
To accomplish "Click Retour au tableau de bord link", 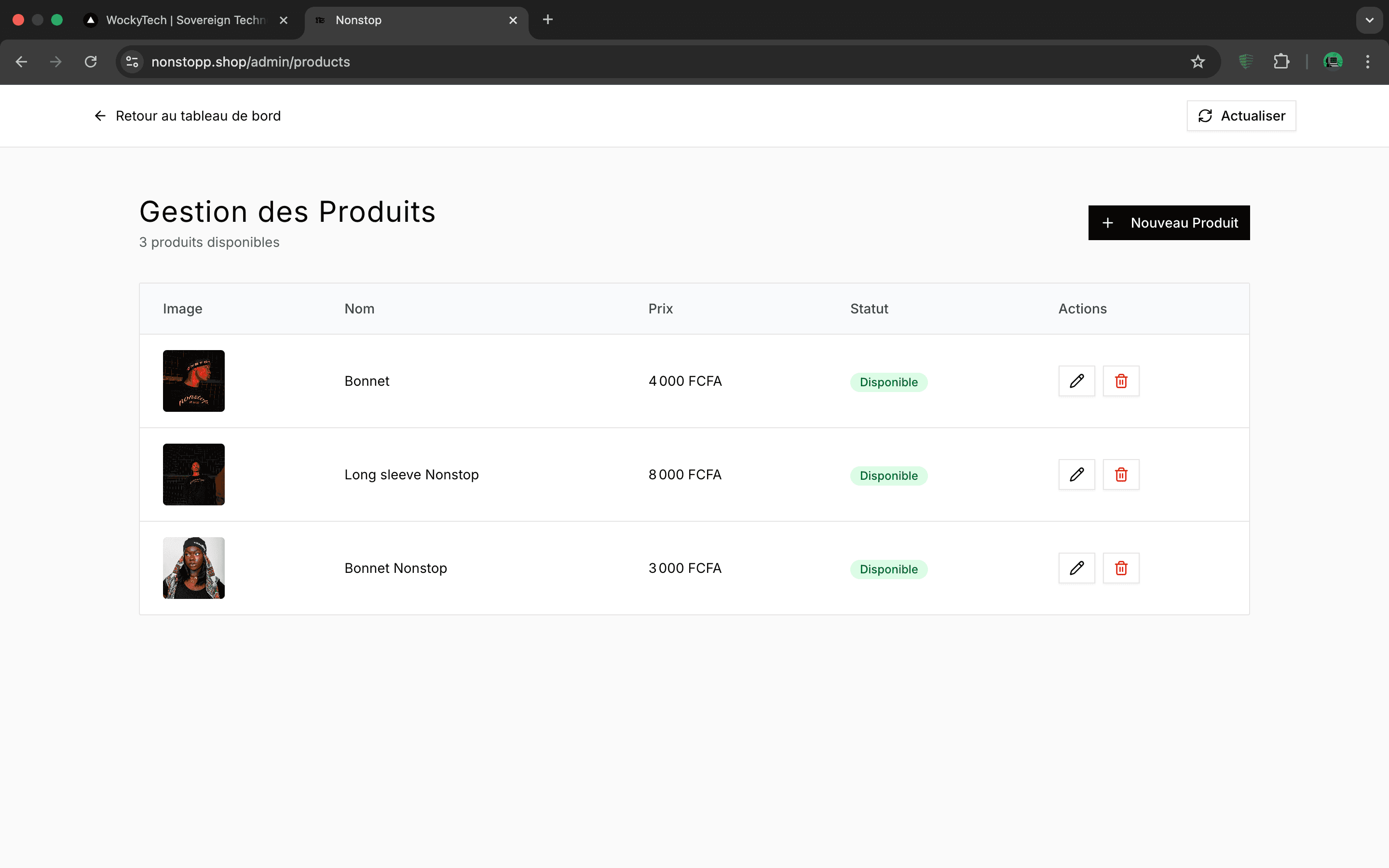I will (x=187, y=116).
